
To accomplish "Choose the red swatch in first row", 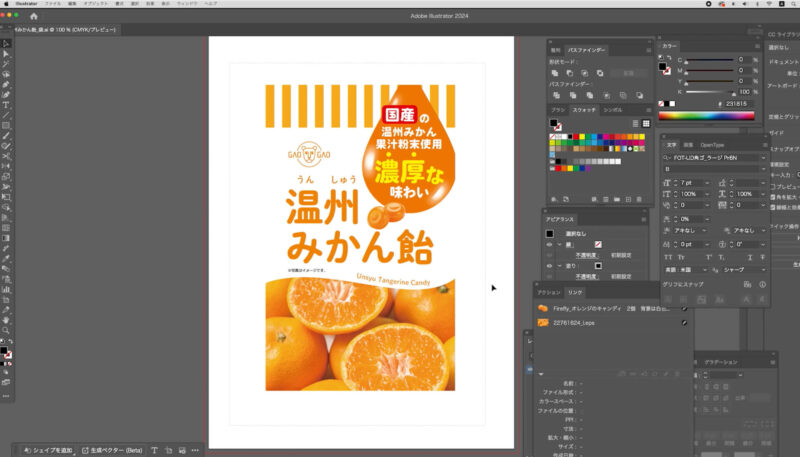I will tap(576, 137).
